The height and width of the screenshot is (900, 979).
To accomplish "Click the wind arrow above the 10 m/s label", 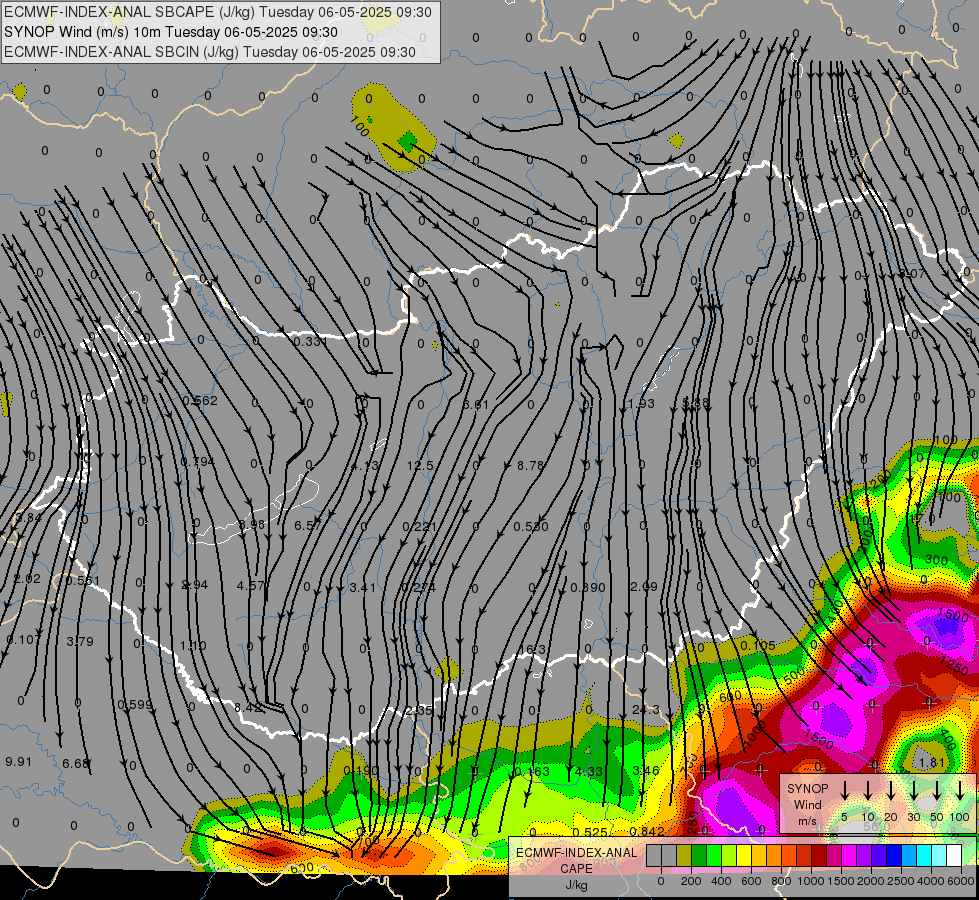I will click(x=867, y=790).
